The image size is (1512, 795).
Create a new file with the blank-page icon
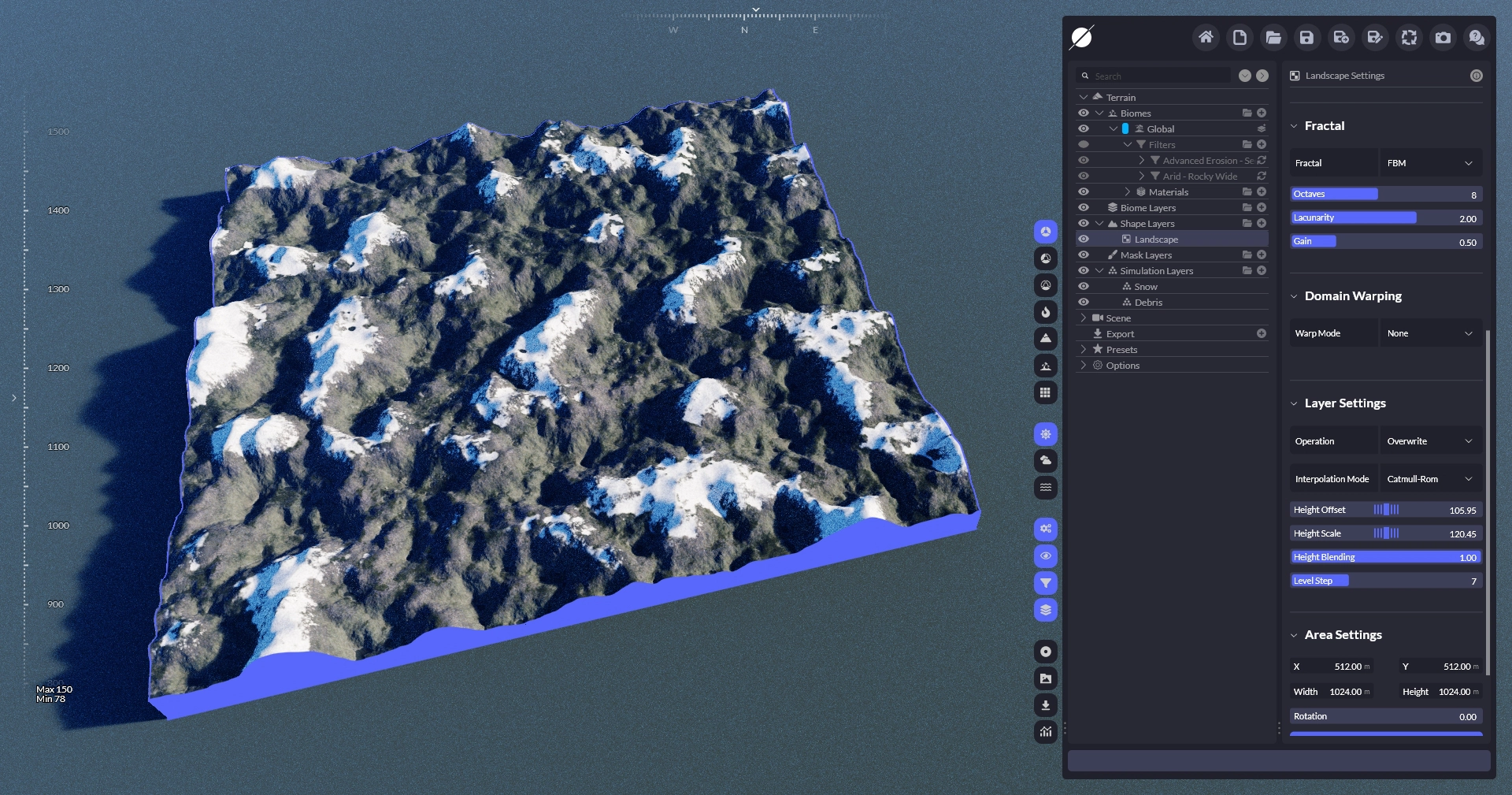pos(1240,38)
